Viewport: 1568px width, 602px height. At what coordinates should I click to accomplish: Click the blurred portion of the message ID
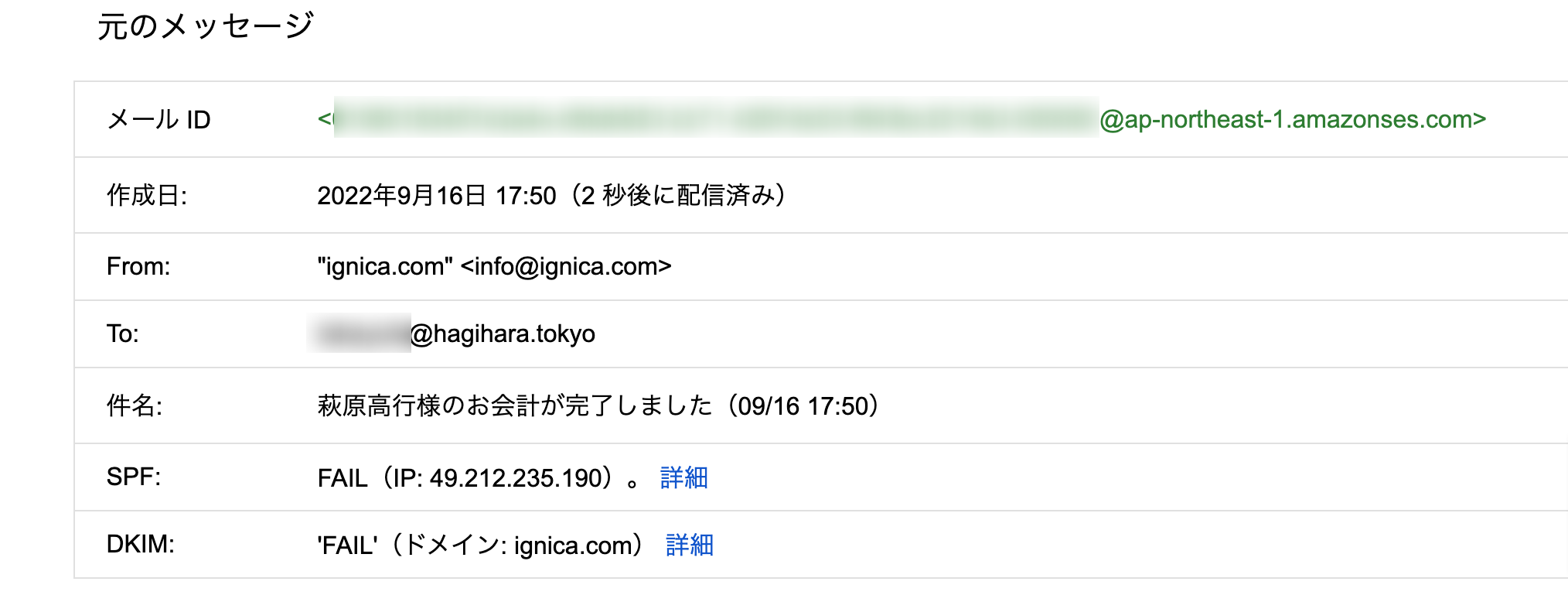[716, 118]
